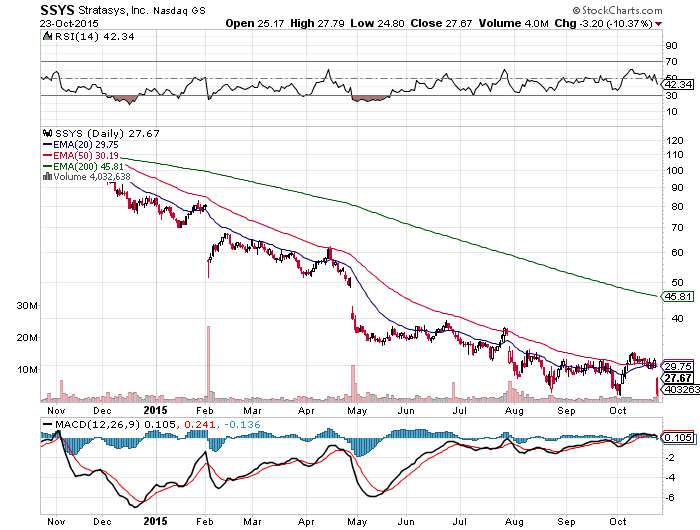Click the 29.75 EMA(20) price tag
This screenshot has width=700, height=530.
pos(678,366)
